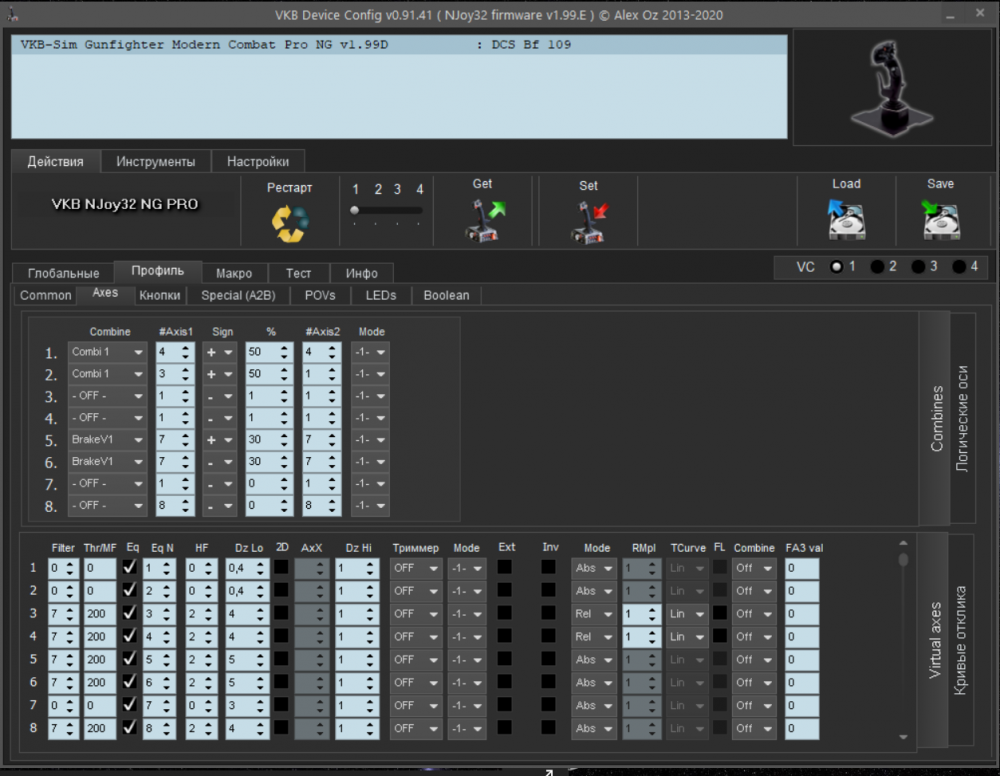Toggle the 2D black box for axis 1
Viewport: 1000px width, 776px height.
point(282,568)
